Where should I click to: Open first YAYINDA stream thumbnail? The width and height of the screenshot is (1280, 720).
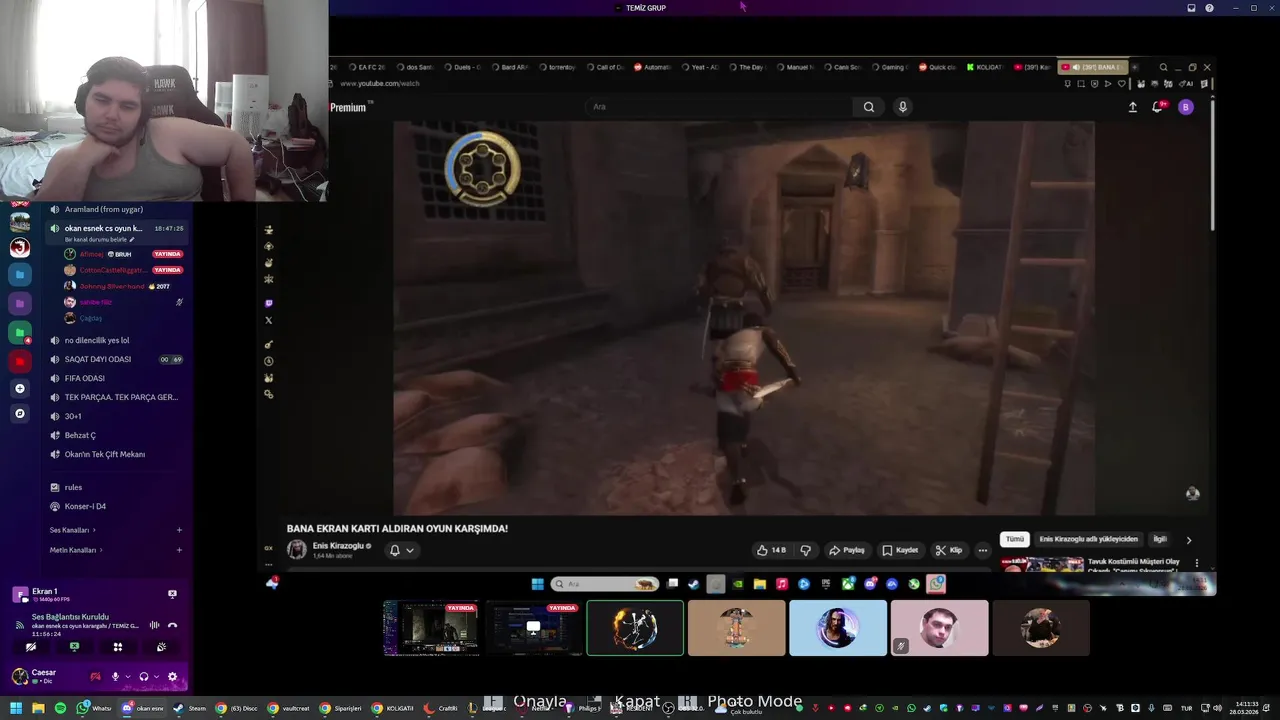431,628
